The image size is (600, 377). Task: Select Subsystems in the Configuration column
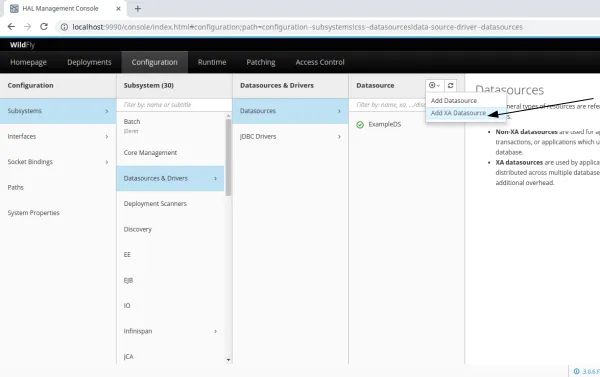click(x=58, y=111)
